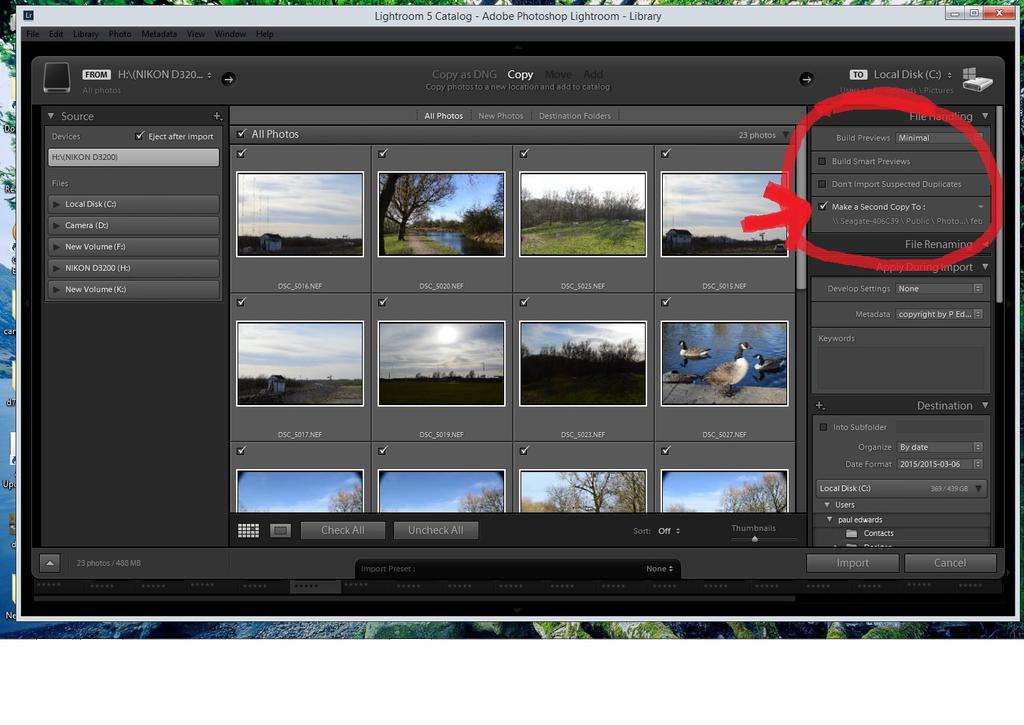Collapse the Source panel triangle
Image resolution: width=1024 pixels, height=725 pixels.
click(x=50, y=116)
